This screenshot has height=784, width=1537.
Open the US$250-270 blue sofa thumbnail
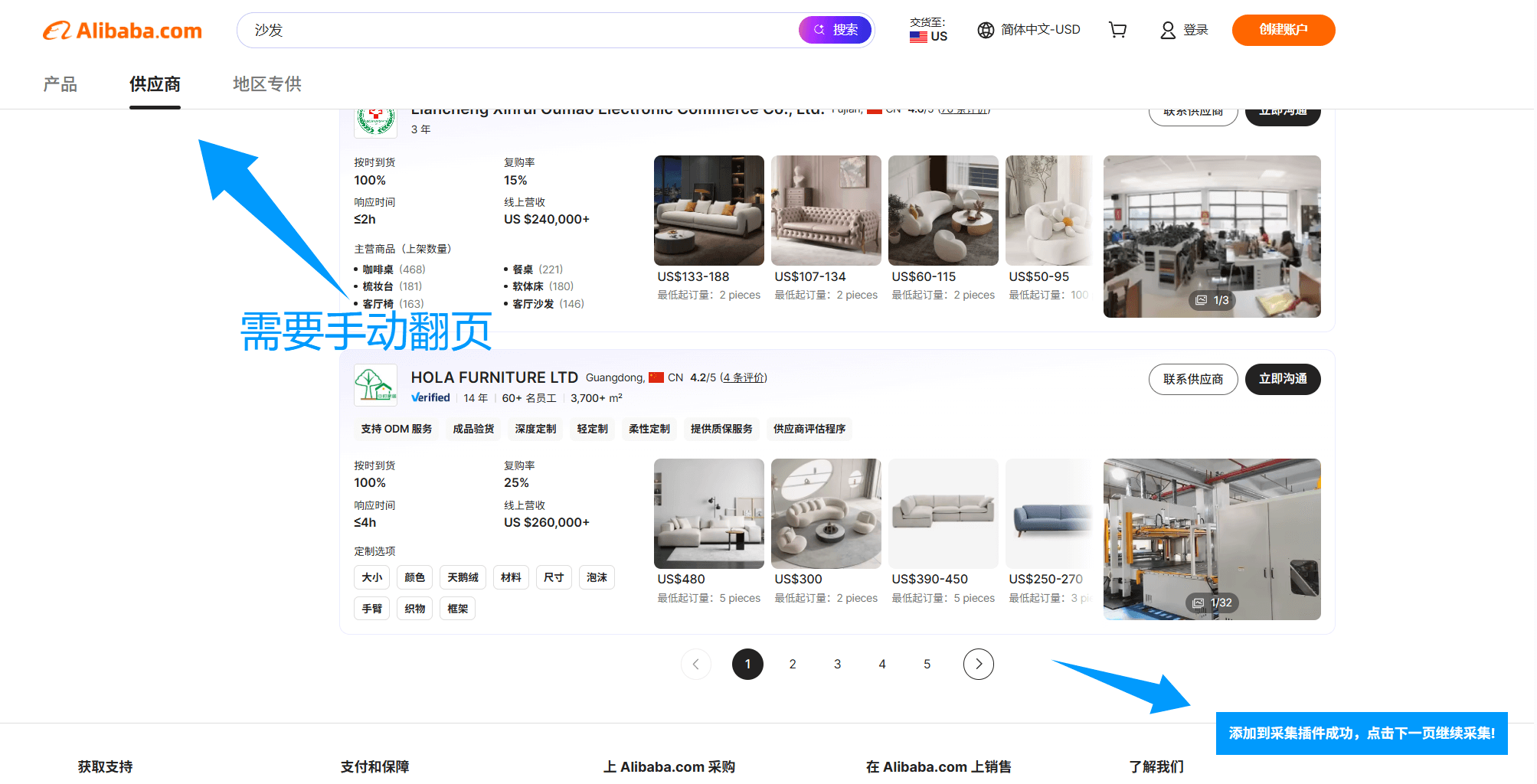point(1049,514)
